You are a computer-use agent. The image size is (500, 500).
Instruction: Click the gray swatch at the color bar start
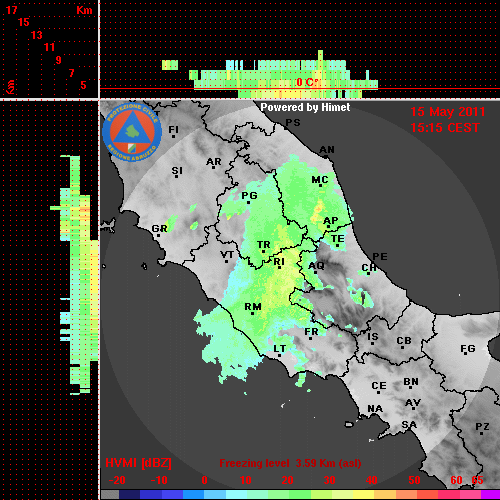[x=110, y=495]
